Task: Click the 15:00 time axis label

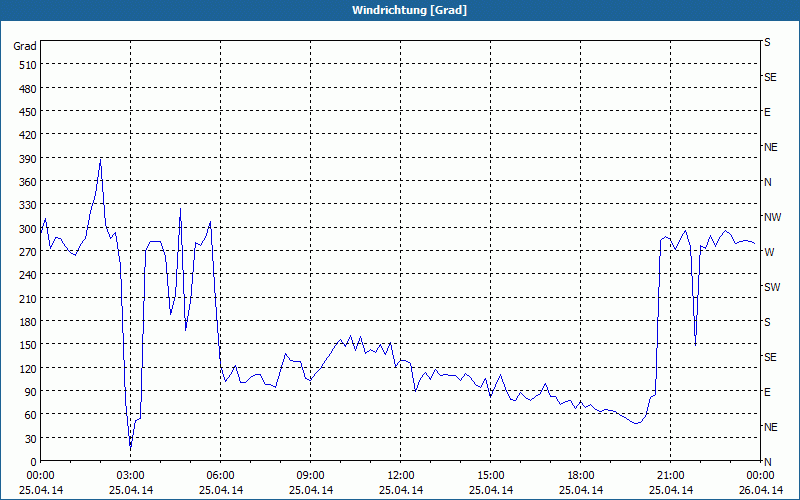Action: pos(490,476)
